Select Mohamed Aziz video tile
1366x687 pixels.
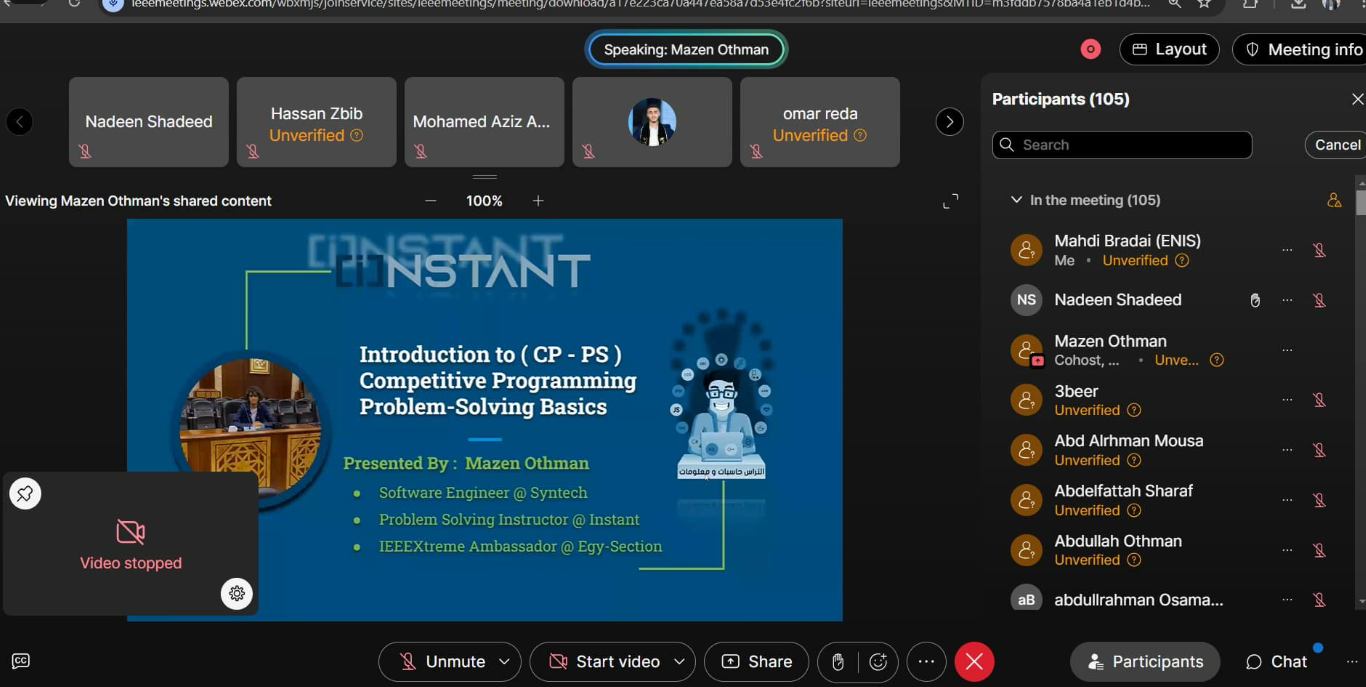[484, 122]
